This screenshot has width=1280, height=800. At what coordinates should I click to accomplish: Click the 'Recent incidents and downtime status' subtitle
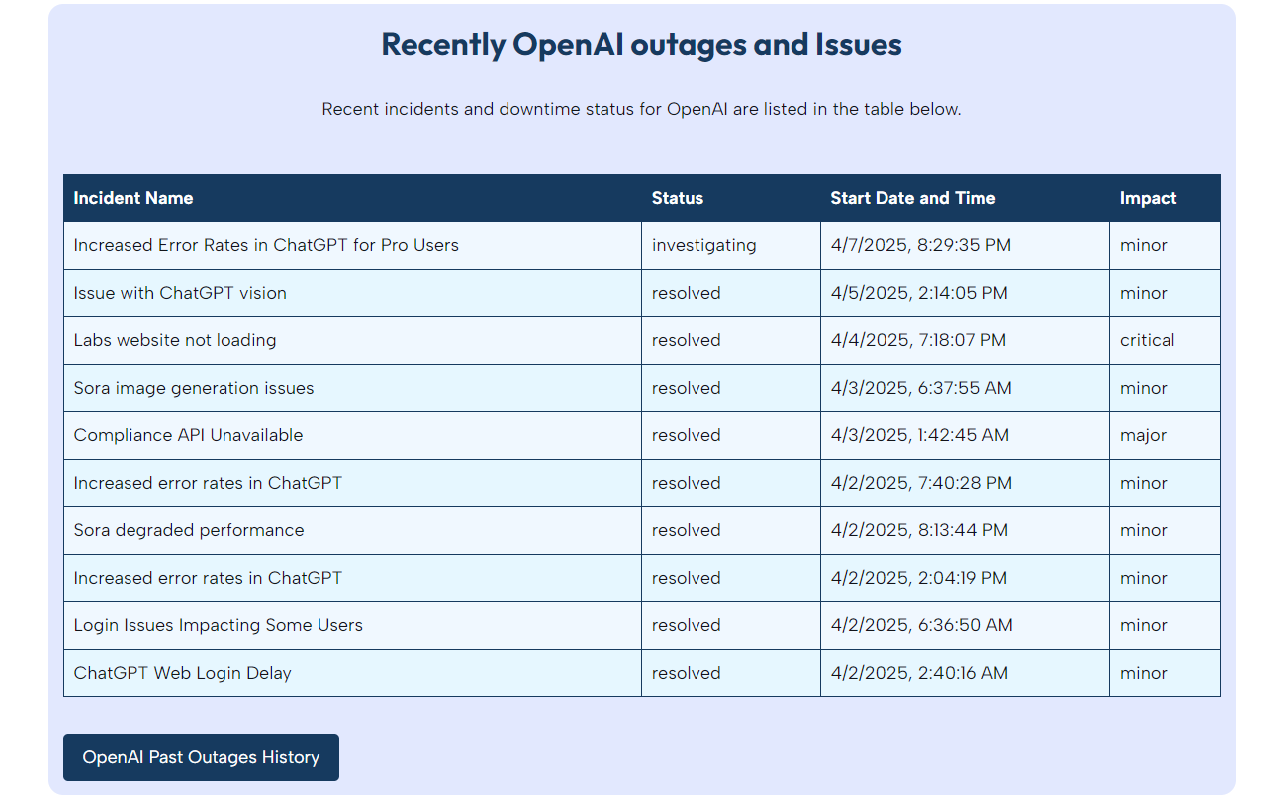coord(642,109)
